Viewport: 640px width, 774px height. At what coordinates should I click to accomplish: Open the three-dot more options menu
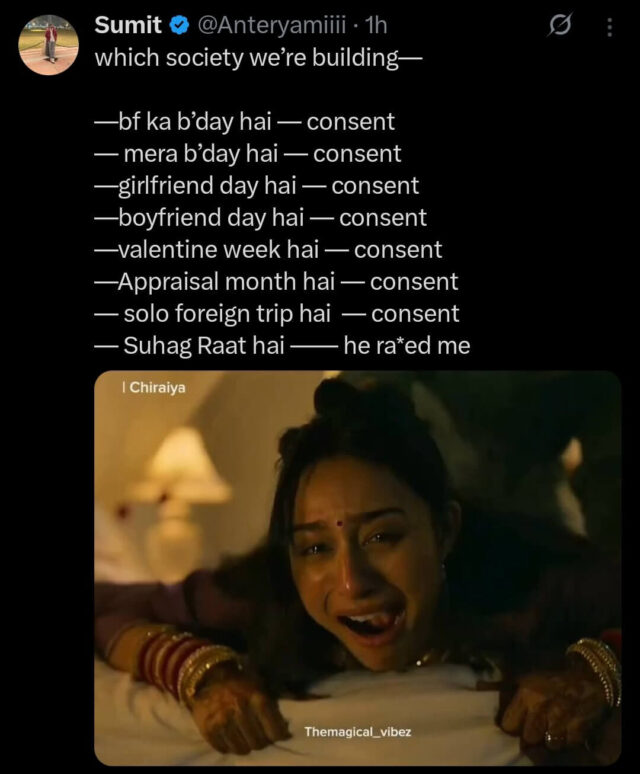(x=610, y=27)
